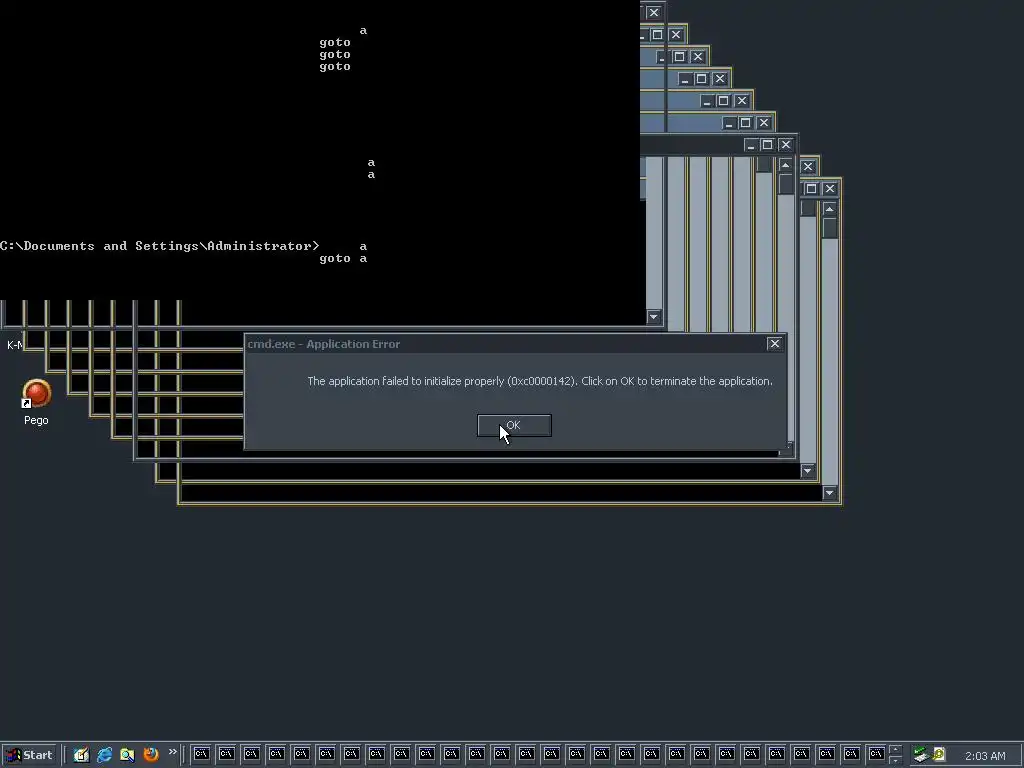Image resolution: width=1024 pixels, height=768 pixels.
Task: Click the last cmd button on the taskbar
Action: click(876, 754)
